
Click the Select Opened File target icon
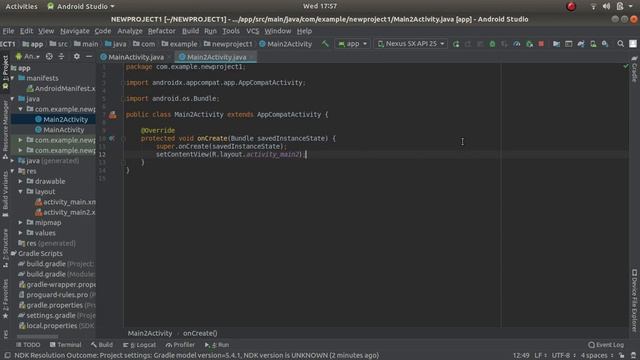tap(49, 57)
